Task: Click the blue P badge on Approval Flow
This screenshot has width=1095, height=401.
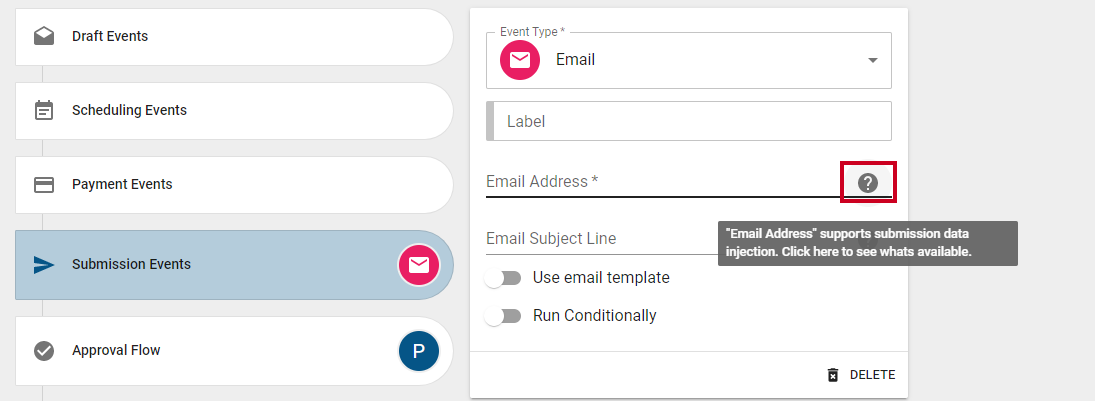Action: click(419, 351)
